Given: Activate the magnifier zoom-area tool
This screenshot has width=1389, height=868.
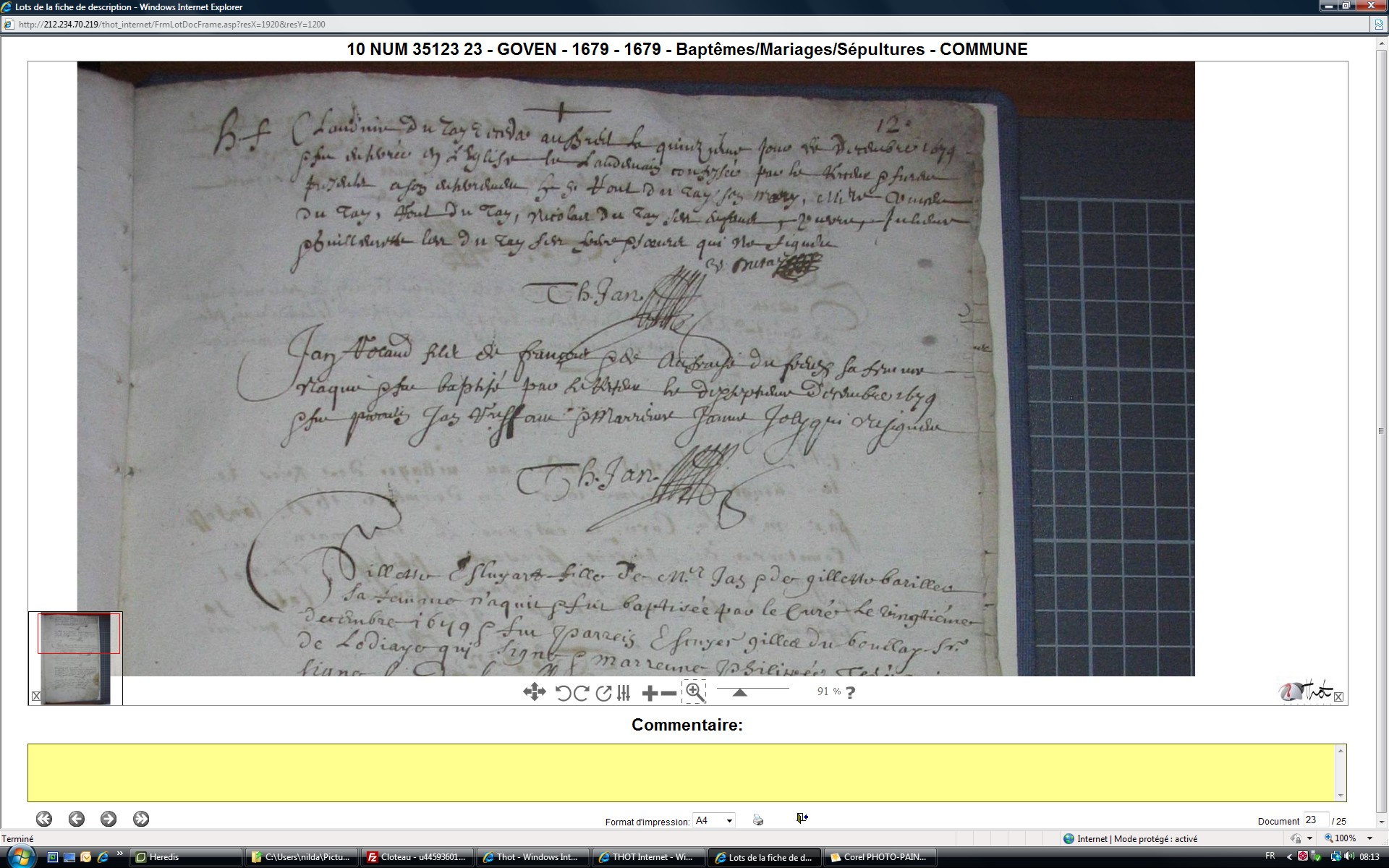Looking at the screenshot, I should (x=694, y=692).
